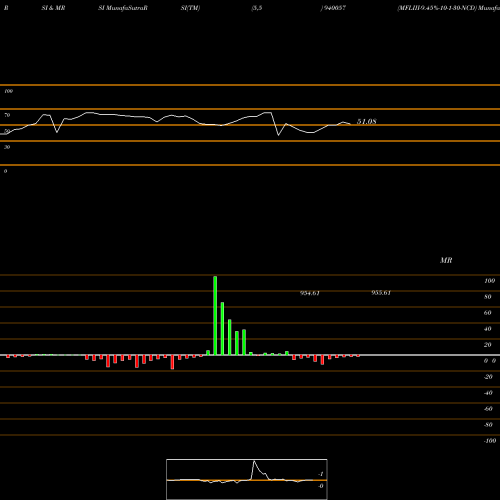Viewport: 500px width, 500px height.
Task: Click the MR axis label -100
Action: tap(490, 441)
